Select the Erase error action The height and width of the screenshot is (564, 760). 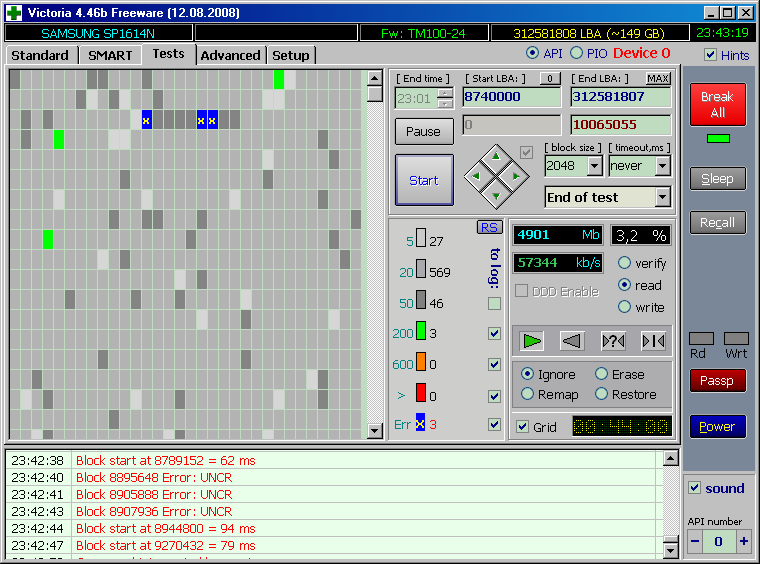(x=602, y=374)
